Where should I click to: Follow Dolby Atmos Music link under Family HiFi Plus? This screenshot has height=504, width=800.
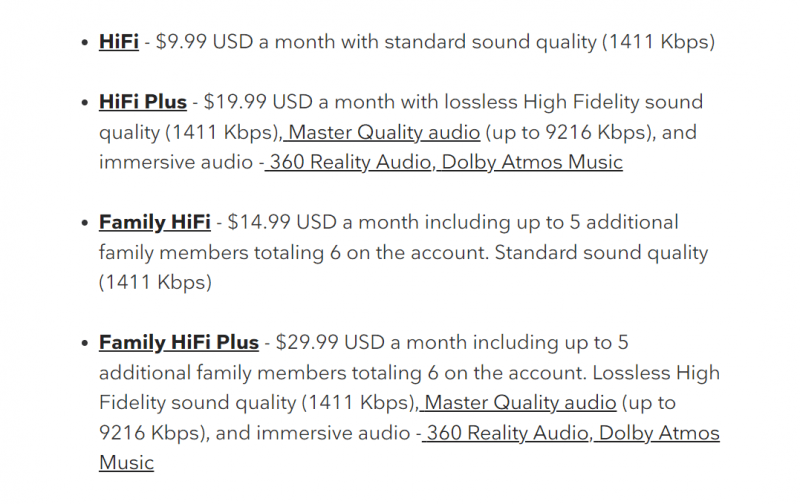[659, 433]
